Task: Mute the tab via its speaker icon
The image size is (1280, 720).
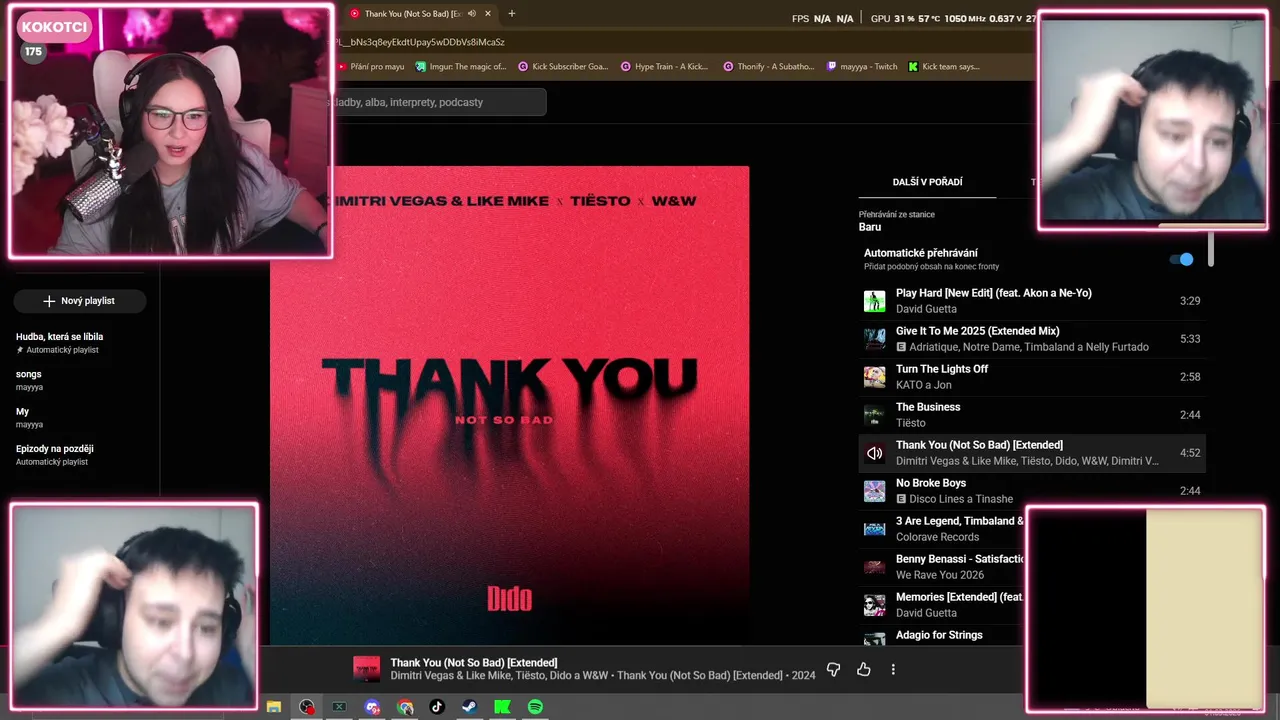Action: pos(474,13)
